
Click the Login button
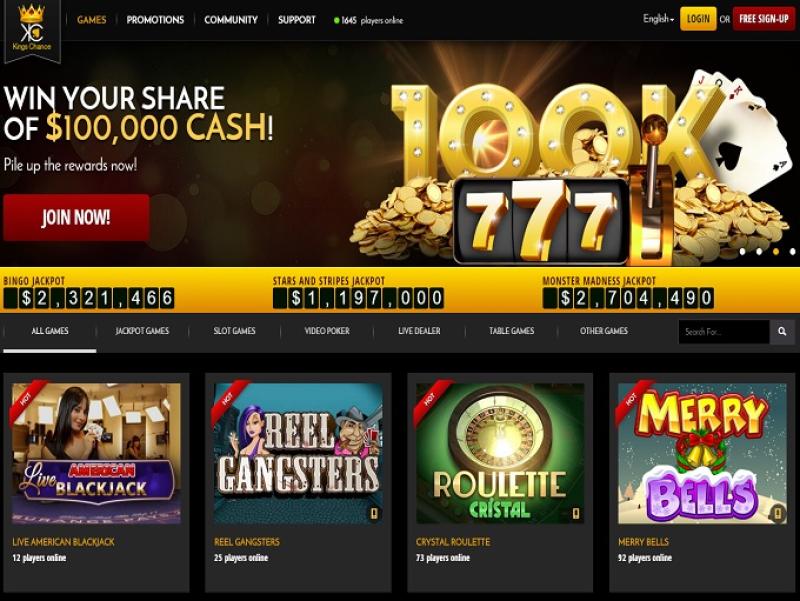tap(698, 19)
